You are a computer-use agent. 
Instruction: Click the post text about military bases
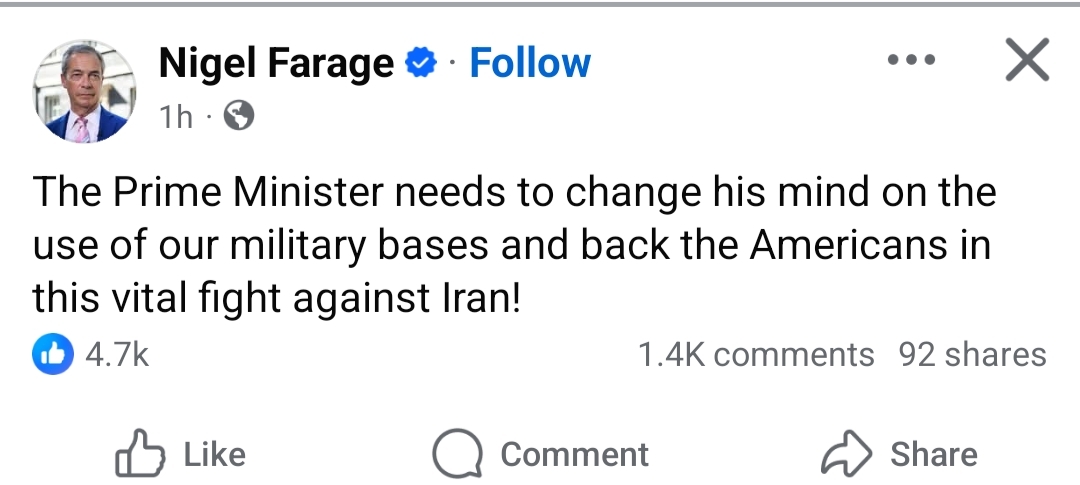coord(511,246)
